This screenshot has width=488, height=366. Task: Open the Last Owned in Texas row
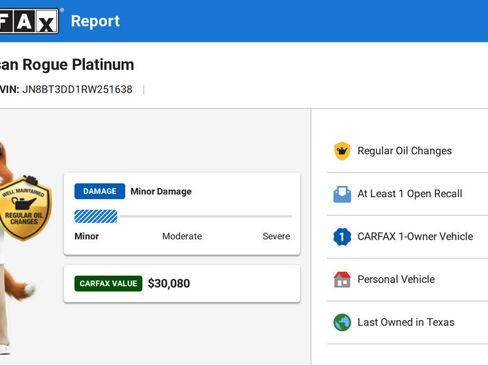click(x=408, y=322)
